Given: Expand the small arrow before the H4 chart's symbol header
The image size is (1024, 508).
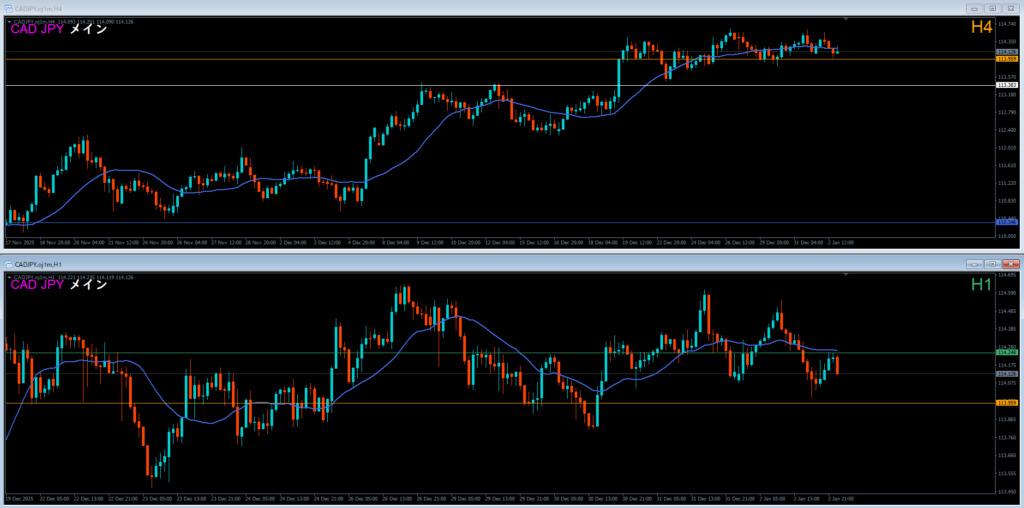Looking at the screenshot, I should pos(7,19).
